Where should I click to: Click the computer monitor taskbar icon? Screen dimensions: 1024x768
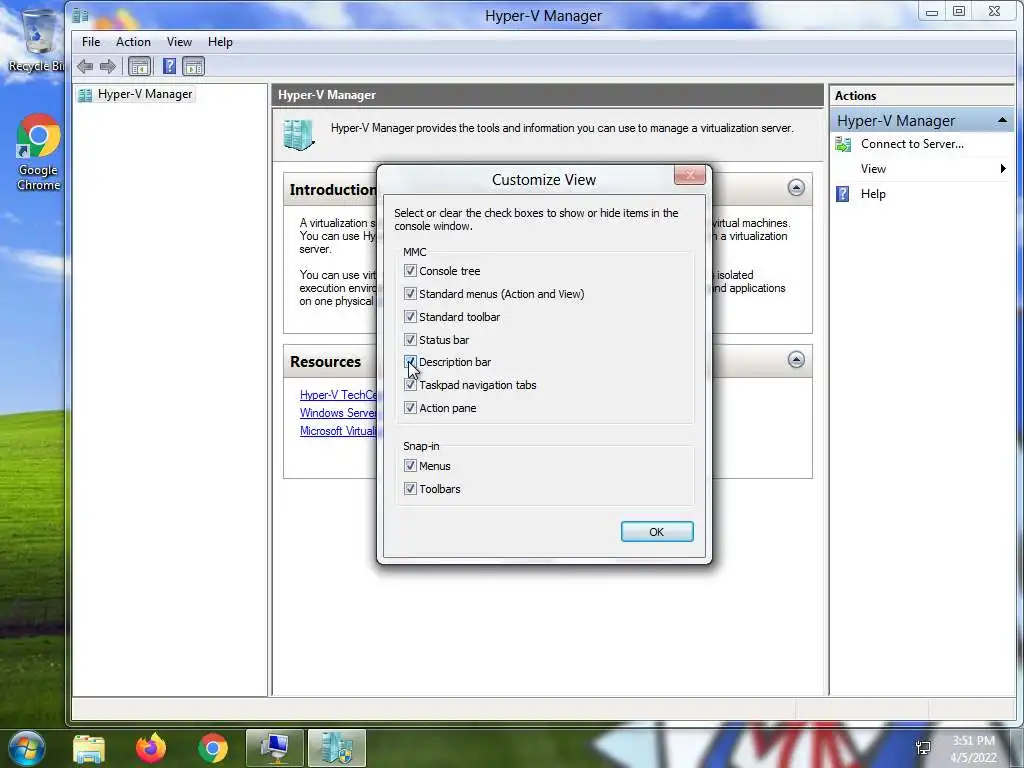[275, 748]
